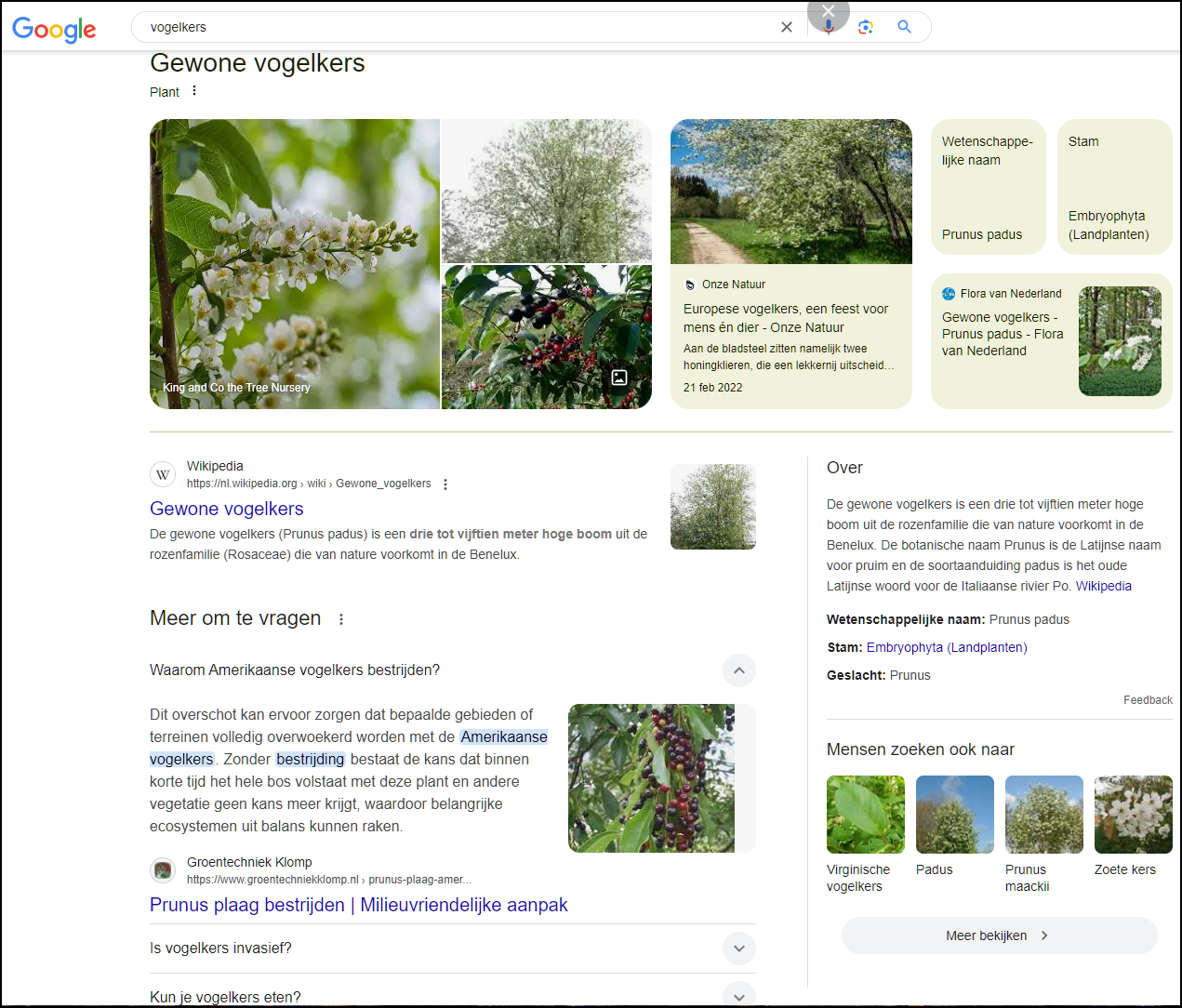
Task: Clear the search box text
Action: click(786, 27)
